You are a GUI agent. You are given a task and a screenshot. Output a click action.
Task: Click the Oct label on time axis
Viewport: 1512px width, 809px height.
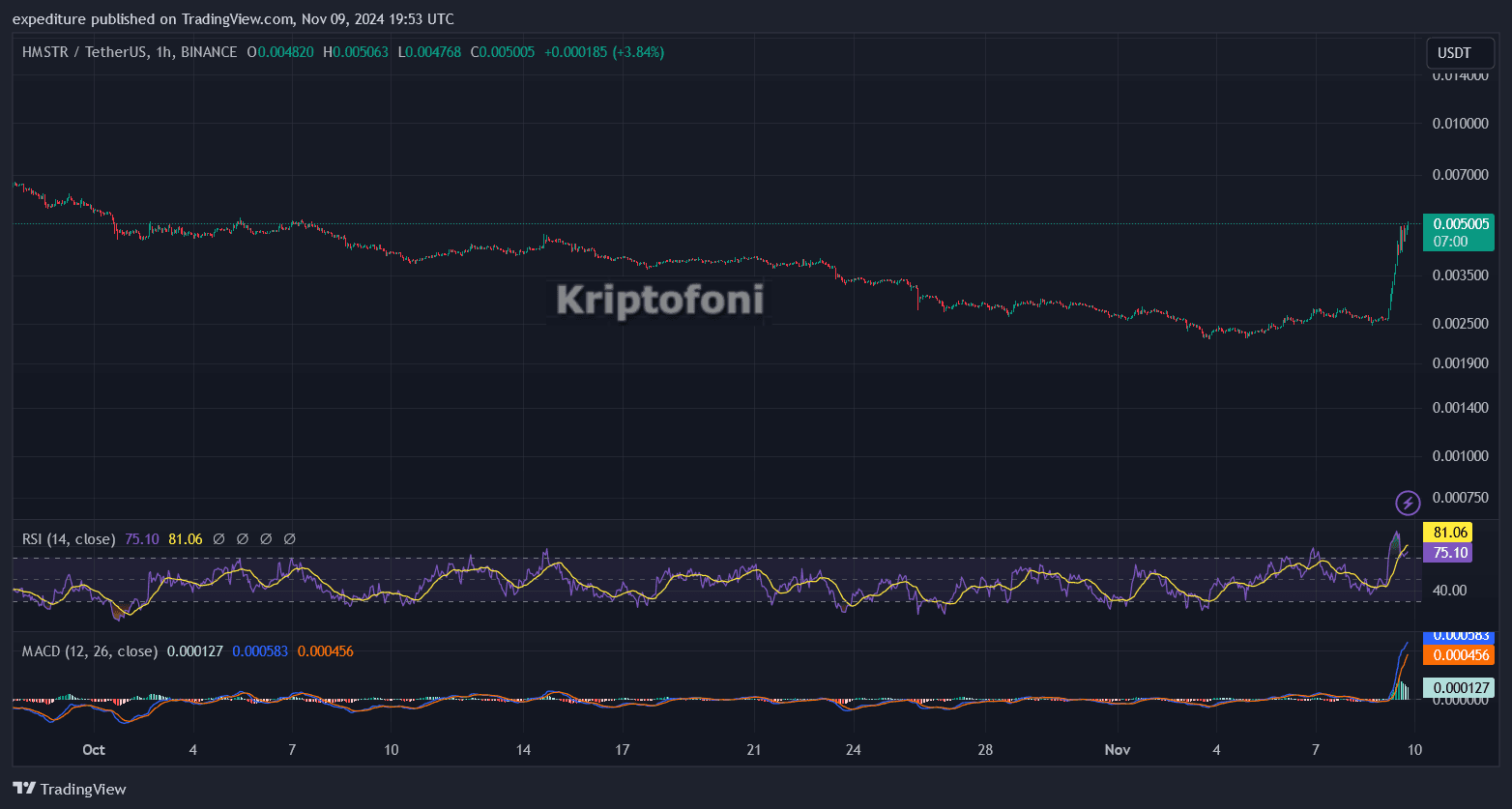94,750
